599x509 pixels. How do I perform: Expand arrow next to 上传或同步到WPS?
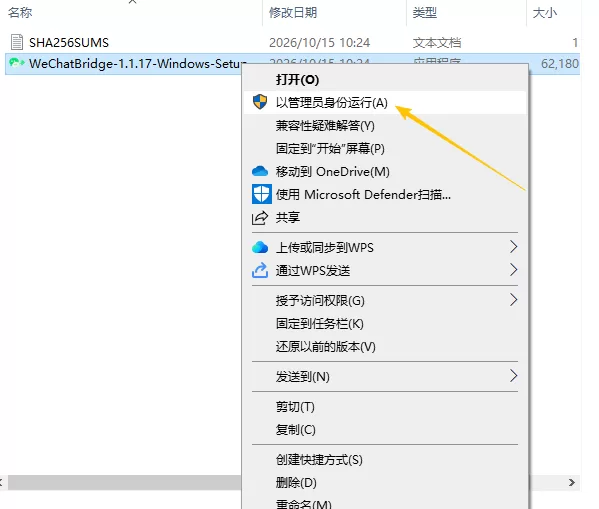click(513, 247)
